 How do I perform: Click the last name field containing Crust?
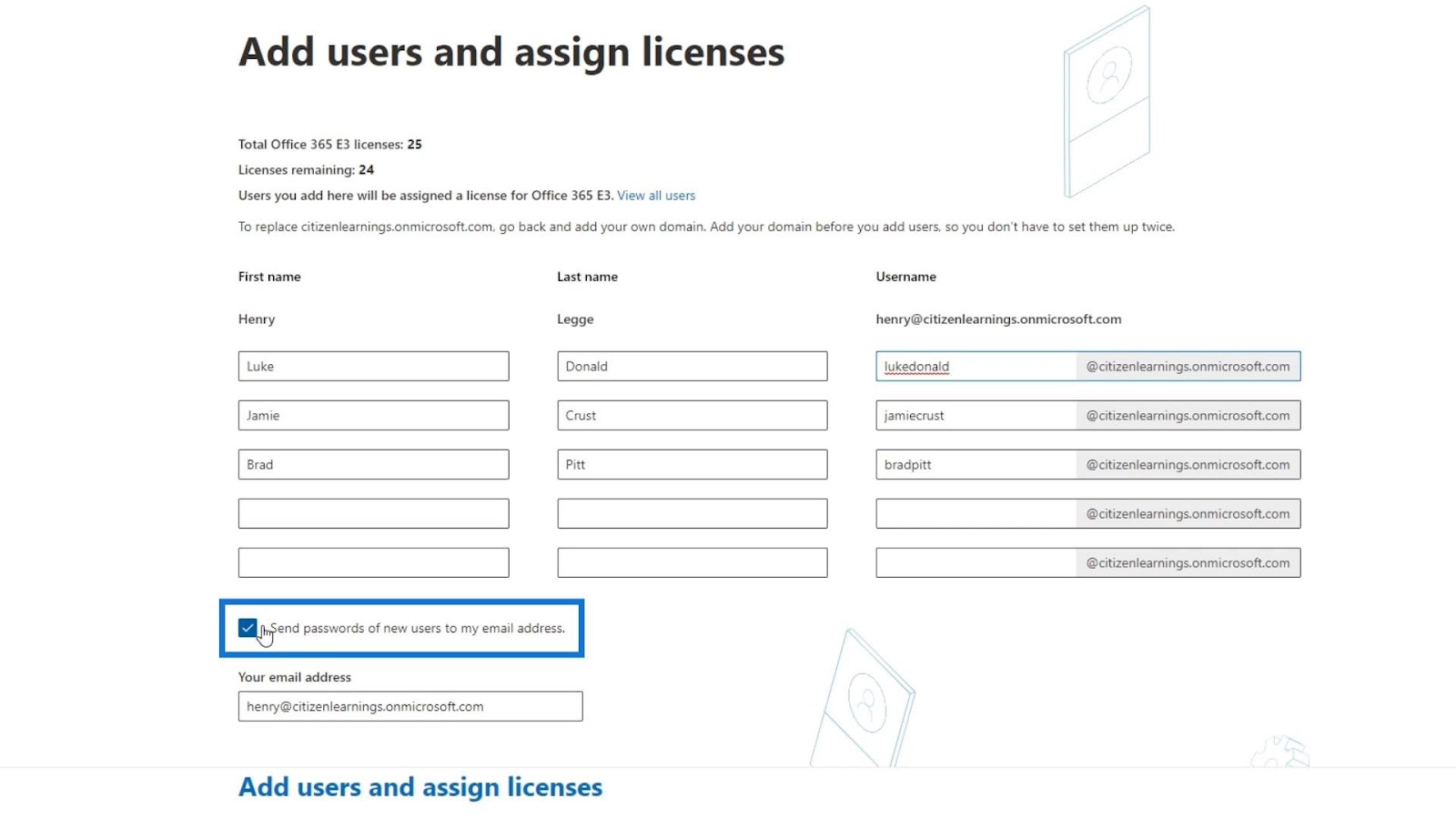pos(693,416)
